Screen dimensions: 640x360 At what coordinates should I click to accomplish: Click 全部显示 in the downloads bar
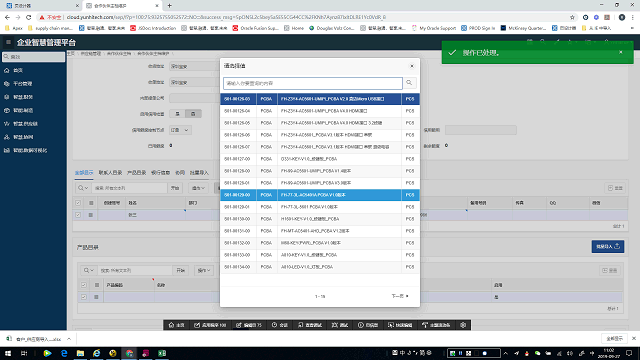click(614, 338)
